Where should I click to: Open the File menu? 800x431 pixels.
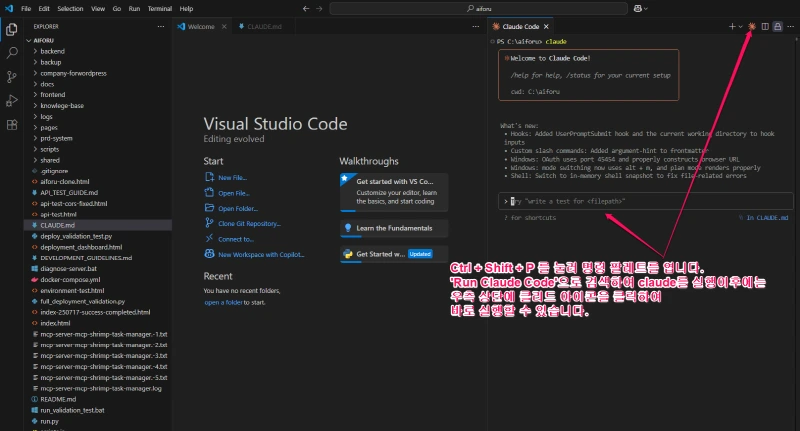(x=26, y=9)
